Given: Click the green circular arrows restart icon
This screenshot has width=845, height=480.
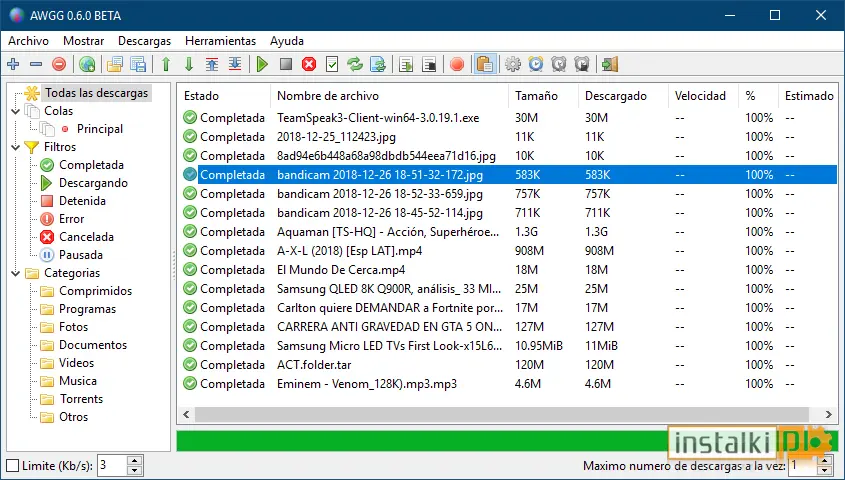Looking at the screenshot, I should click(355, 65).
